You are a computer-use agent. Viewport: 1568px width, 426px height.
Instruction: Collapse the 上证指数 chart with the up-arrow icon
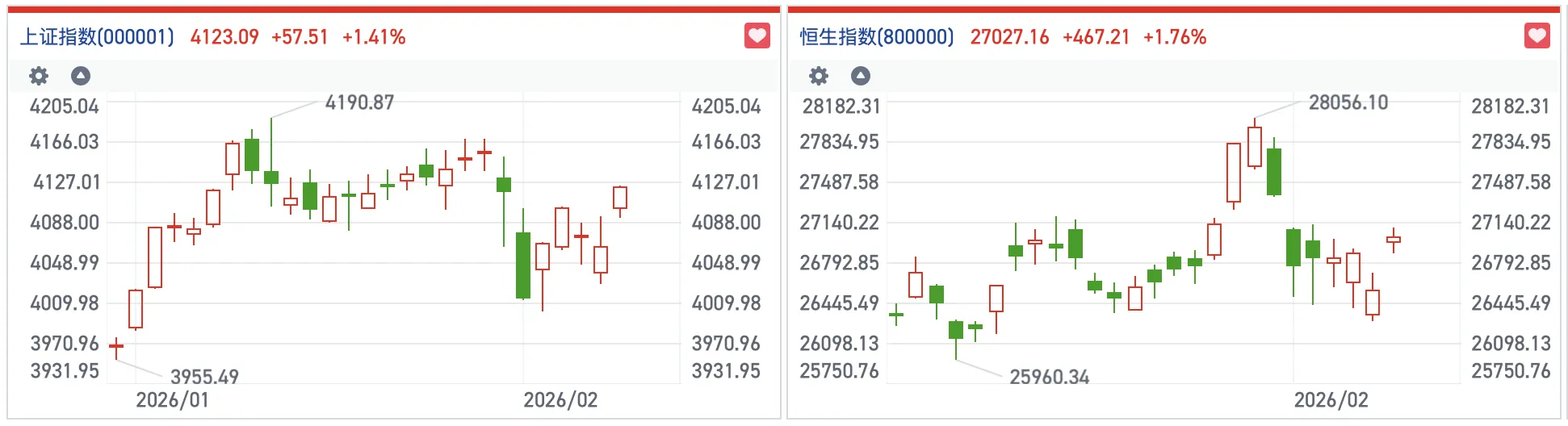coord(81,76)
